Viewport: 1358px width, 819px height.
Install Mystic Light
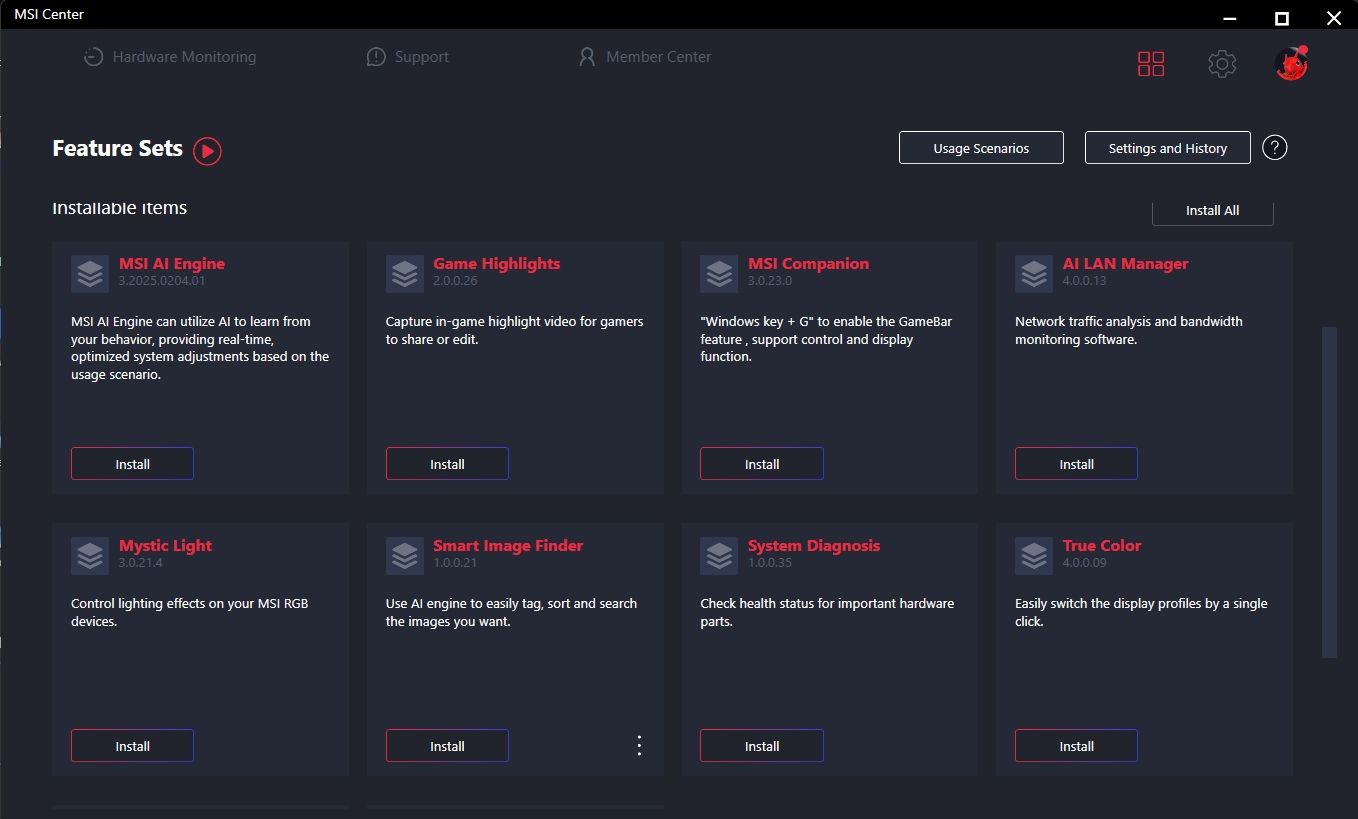tap(132, 746)
